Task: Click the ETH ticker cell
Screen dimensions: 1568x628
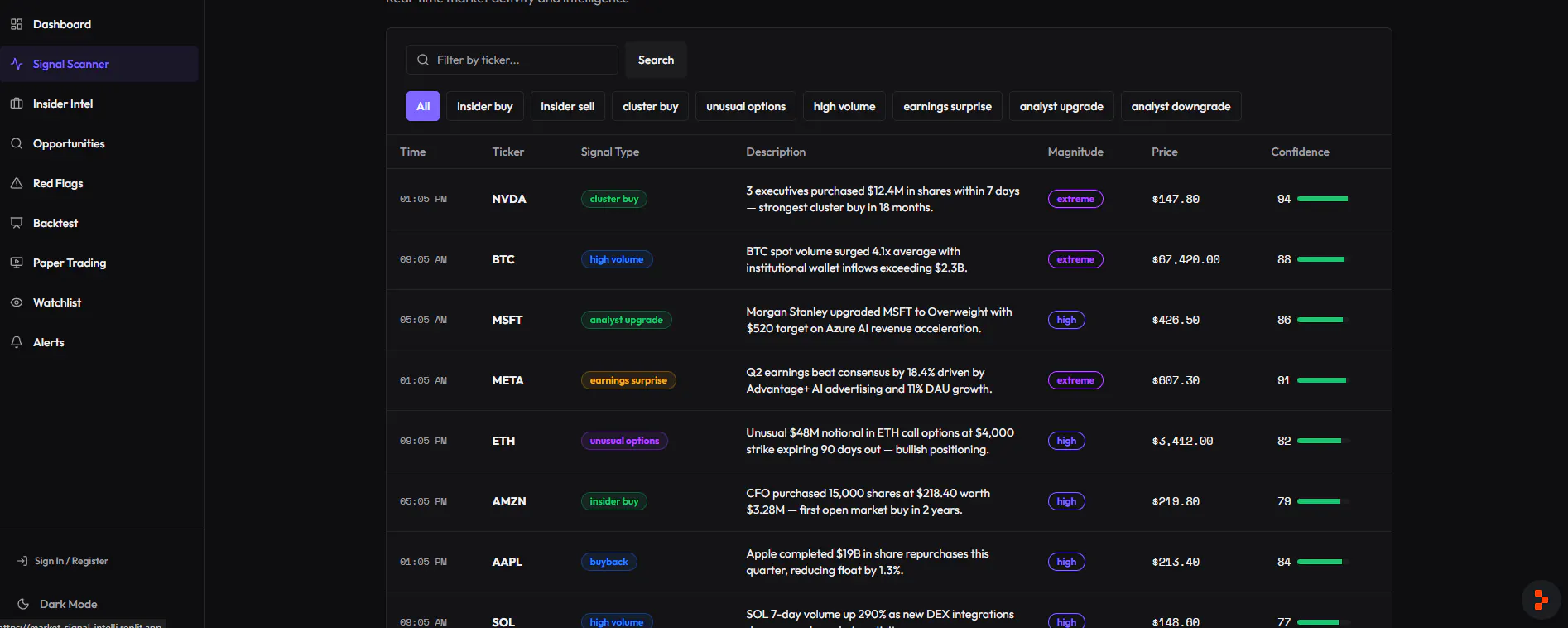Action: 503,441
